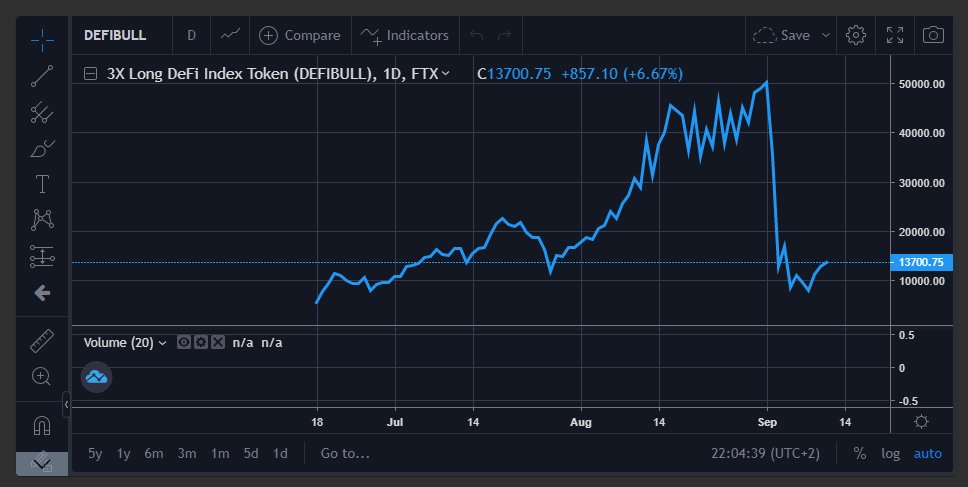
Task: Click the Compare button
Action: coord(300,35)
